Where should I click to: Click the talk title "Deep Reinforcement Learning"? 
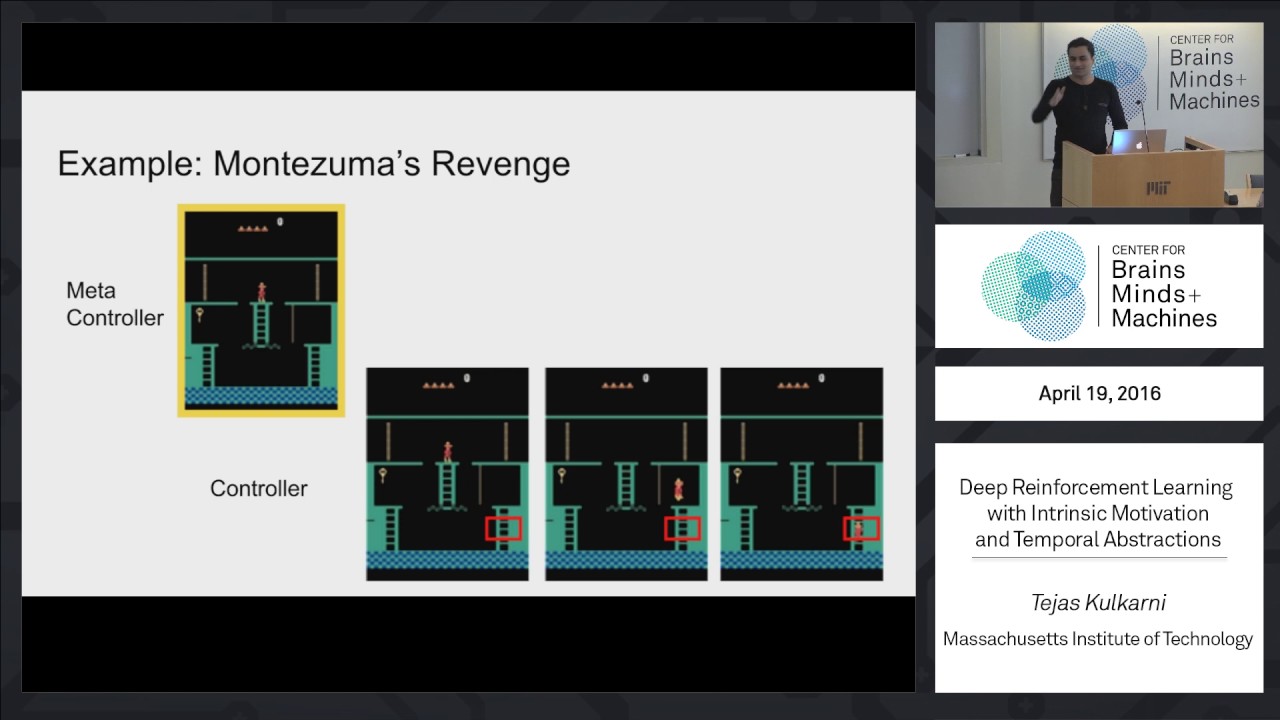1096,488
